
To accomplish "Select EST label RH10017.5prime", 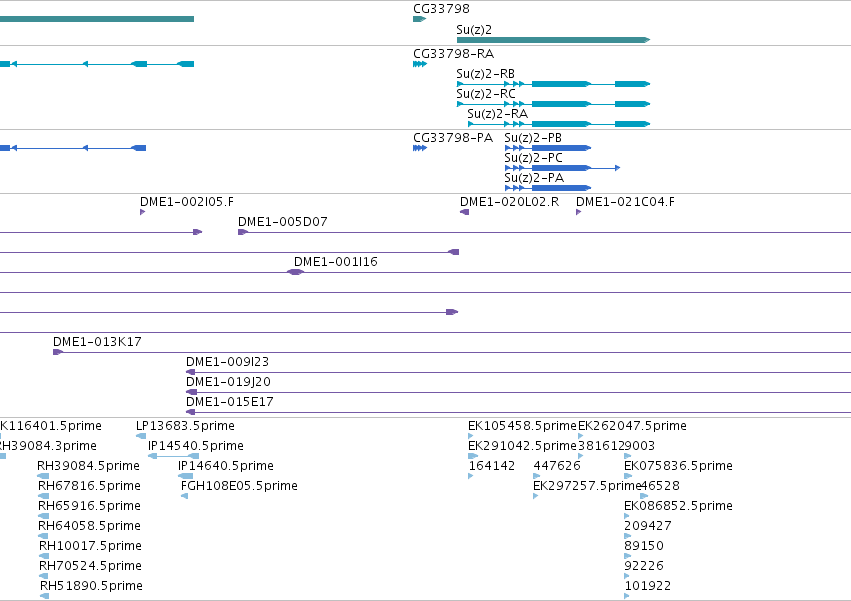I will tap(90, 547).
